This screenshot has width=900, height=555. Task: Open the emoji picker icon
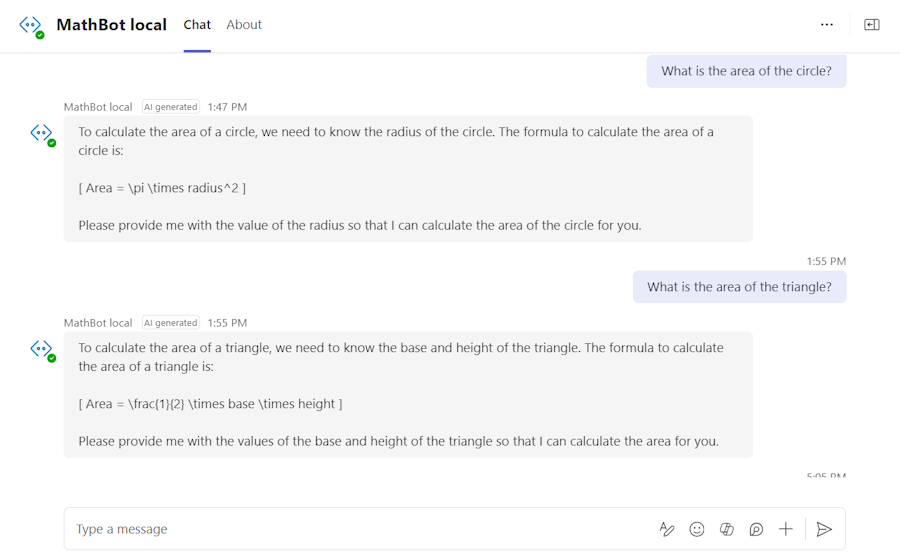(x=697, y=529)
